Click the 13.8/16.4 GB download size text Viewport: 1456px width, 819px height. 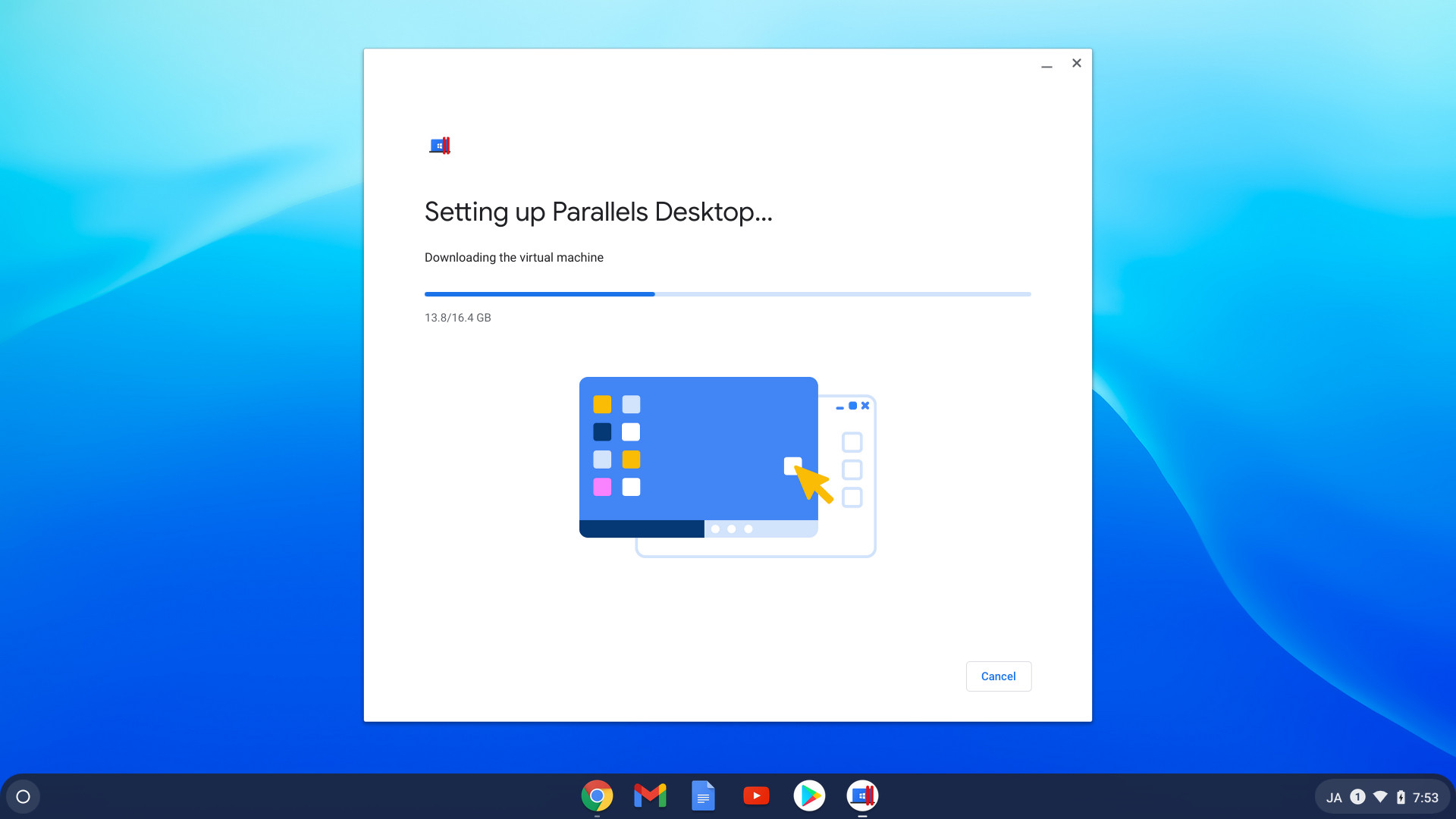[x=457, y=318]
